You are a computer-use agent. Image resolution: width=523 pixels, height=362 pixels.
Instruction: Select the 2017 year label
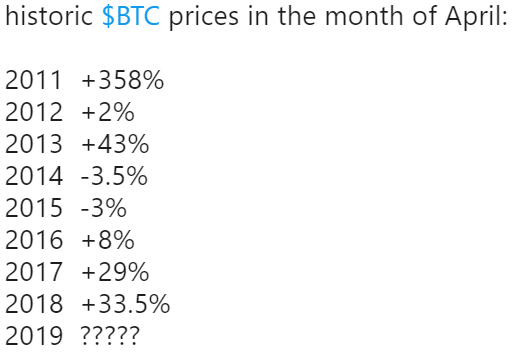(x=34, y=272)
